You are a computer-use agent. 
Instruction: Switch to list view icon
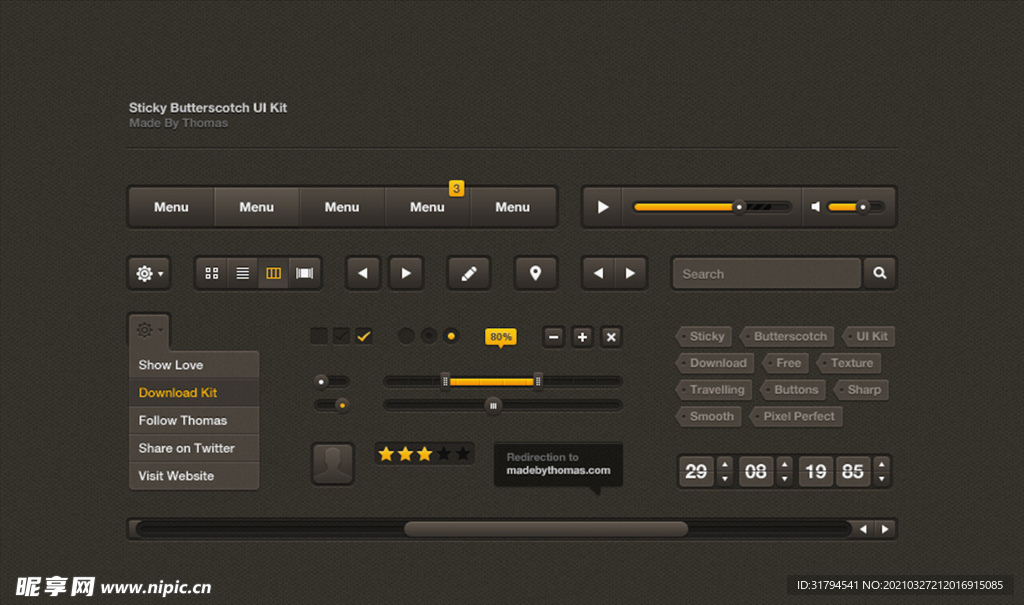[x=242, y=273]
